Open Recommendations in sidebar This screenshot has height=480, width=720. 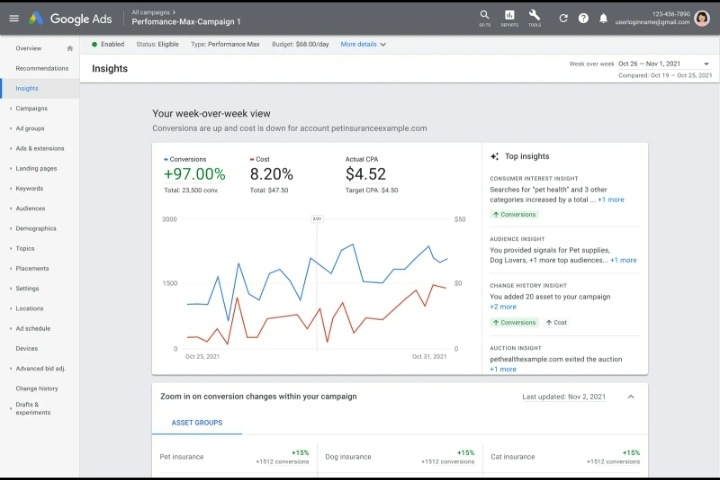coord(42,68)
